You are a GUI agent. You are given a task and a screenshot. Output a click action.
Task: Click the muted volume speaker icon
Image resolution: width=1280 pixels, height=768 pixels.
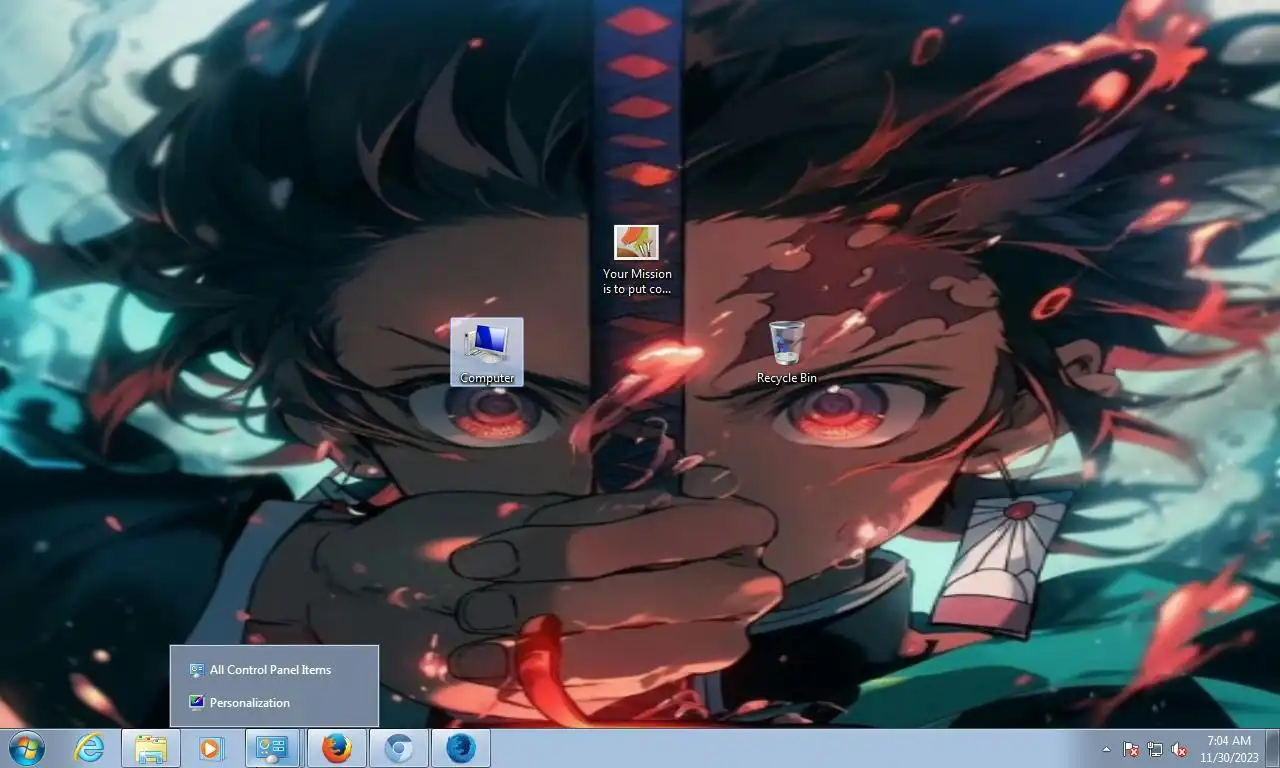pyautogui.click(x=1179, y=749)
